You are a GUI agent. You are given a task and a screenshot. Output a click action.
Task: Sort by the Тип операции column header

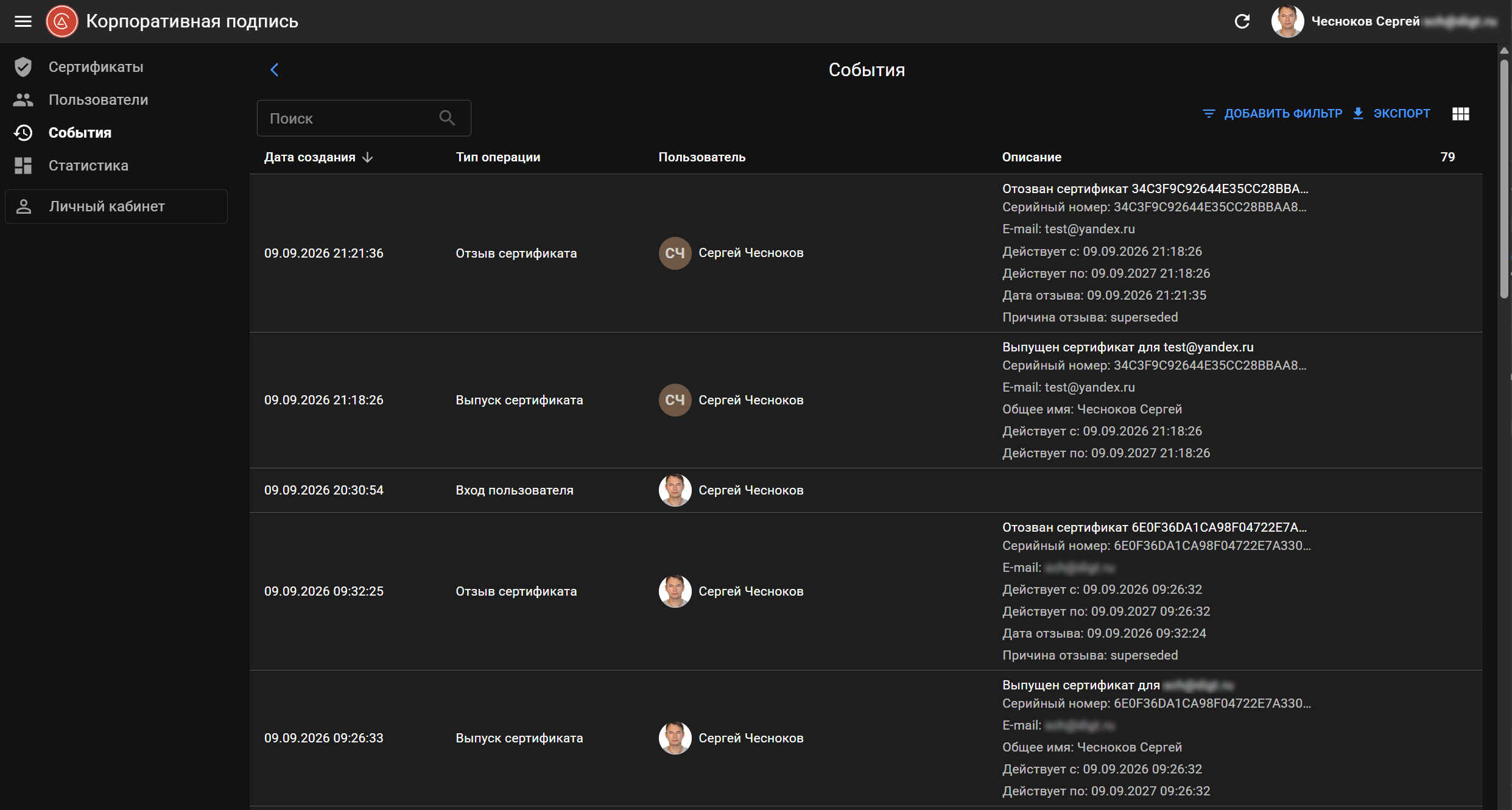[x=498, y=157]
